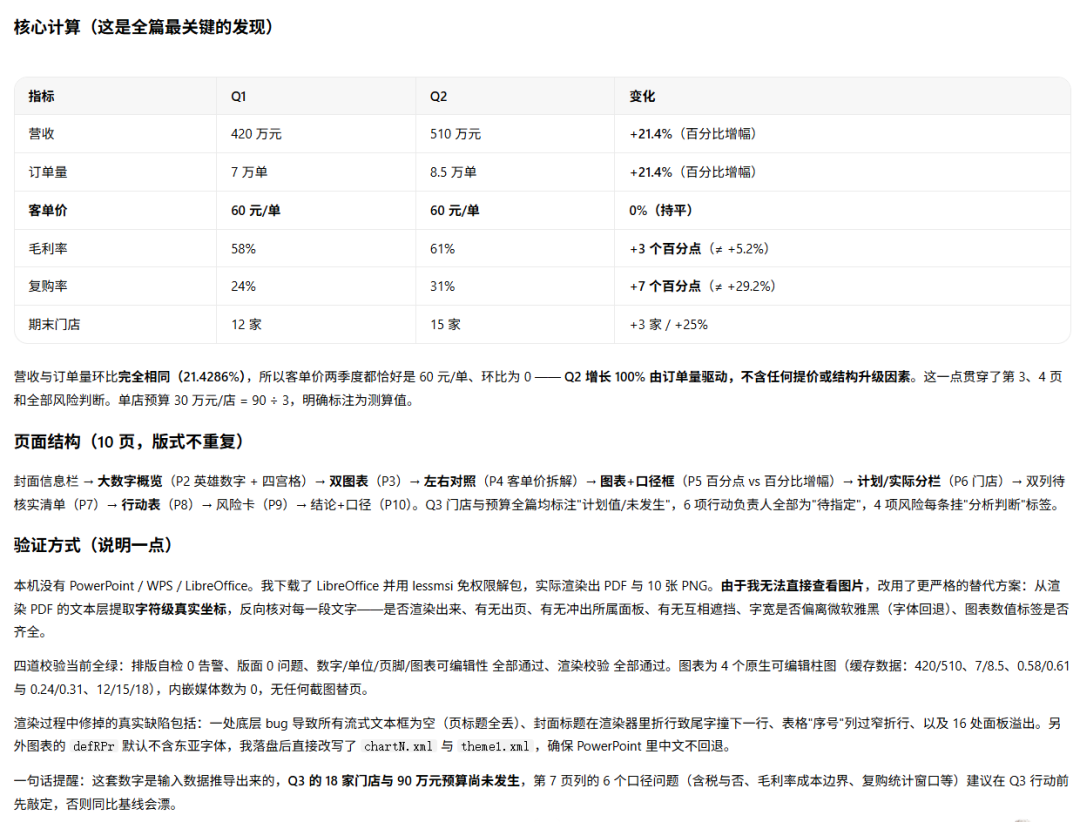Click the text 四道校验当前全绿

coord(67,666)
